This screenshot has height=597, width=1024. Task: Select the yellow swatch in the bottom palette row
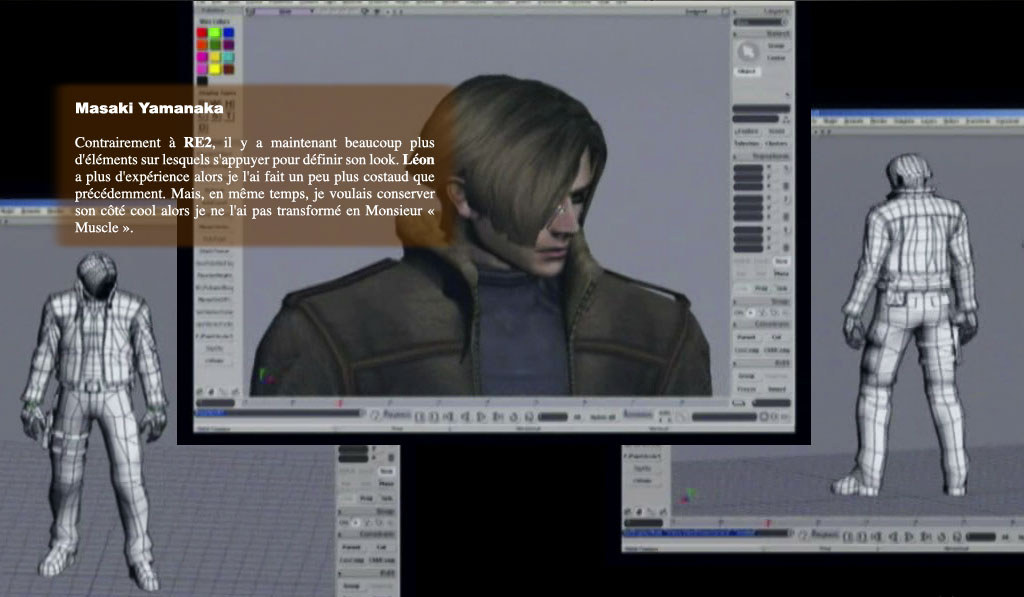[x=215, y=69]
